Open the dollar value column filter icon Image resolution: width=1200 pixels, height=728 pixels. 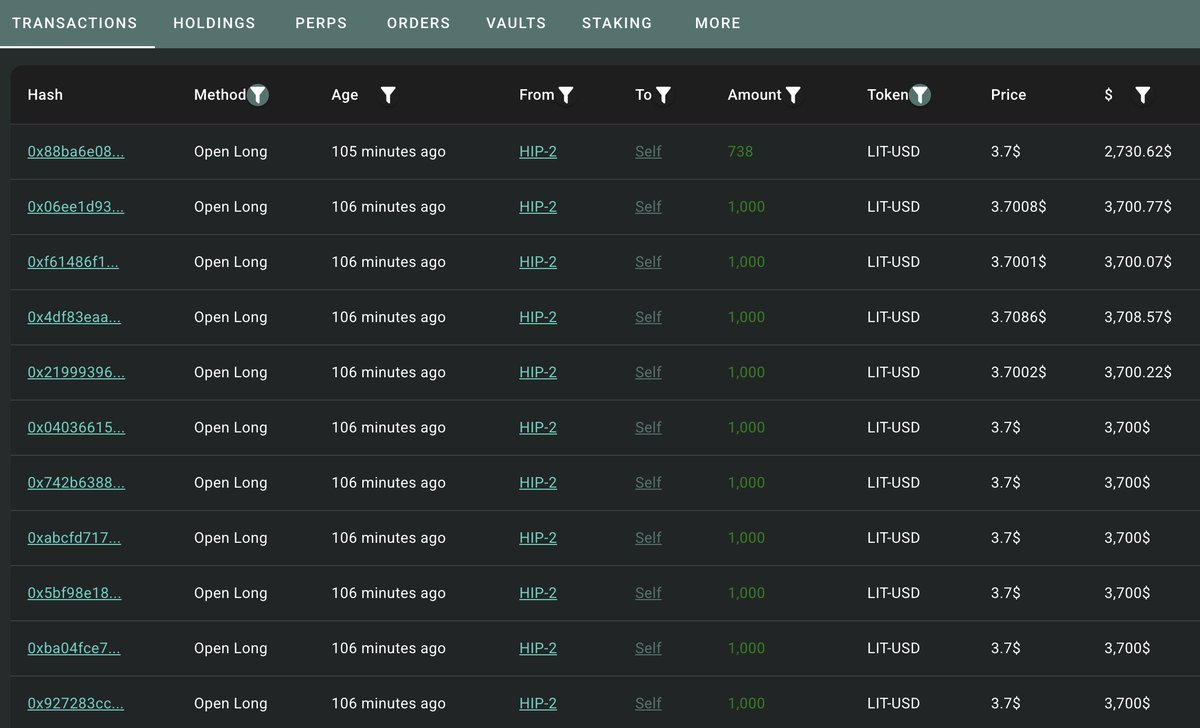click(x=1142, y=95)
